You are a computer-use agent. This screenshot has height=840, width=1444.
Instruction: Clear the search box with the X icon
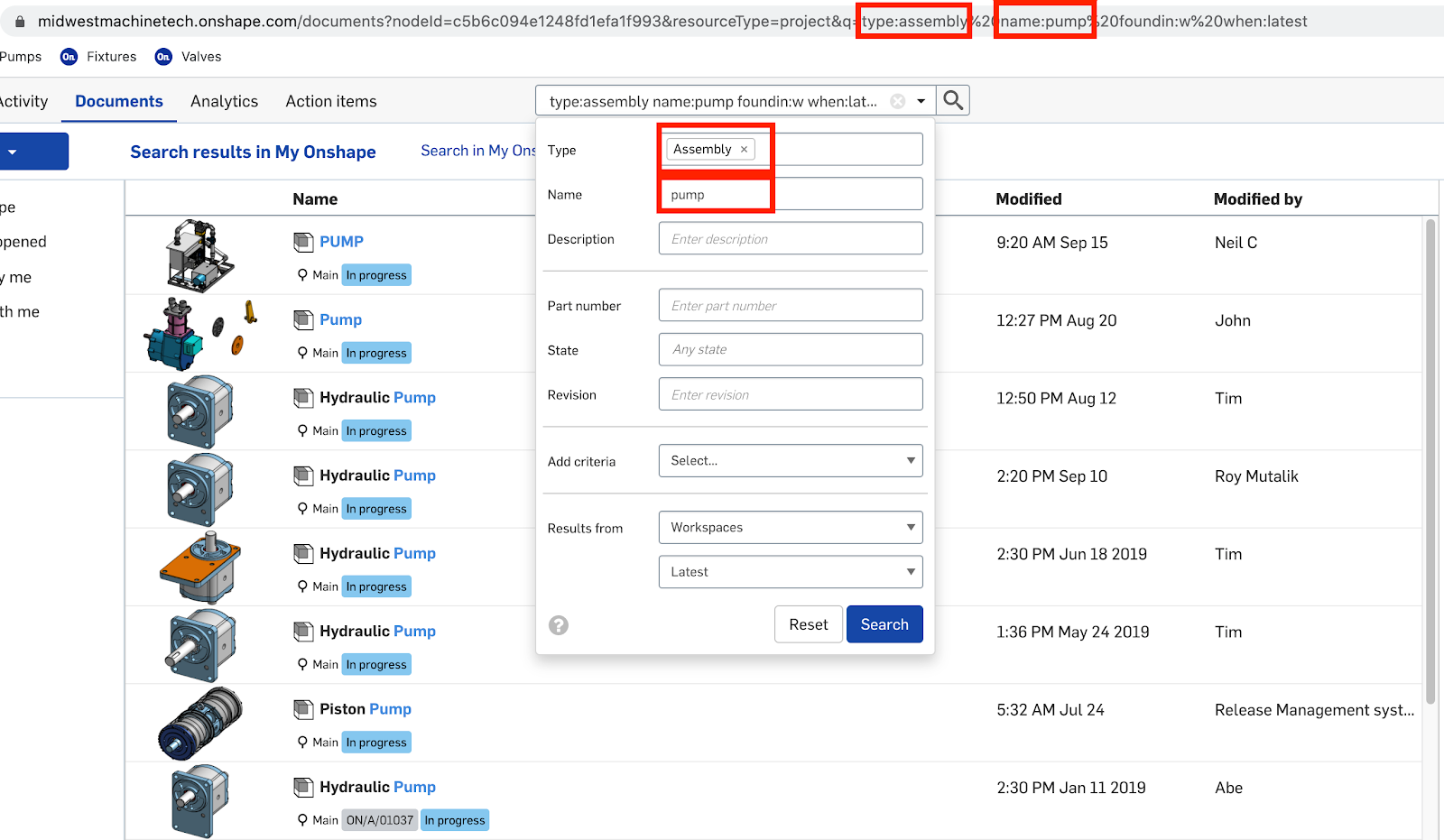pos(897,101)
